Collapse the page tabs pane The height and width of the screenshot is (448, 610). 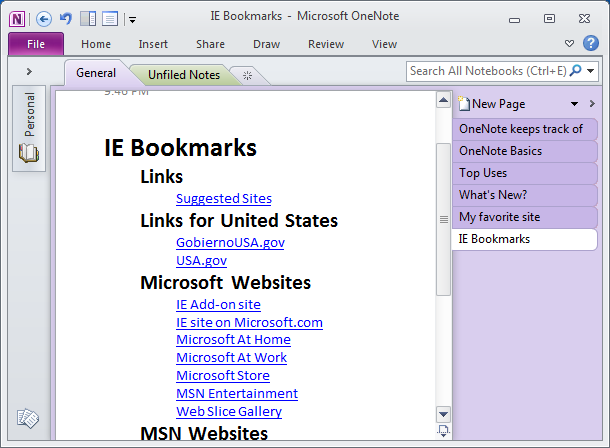click(592, 104)
